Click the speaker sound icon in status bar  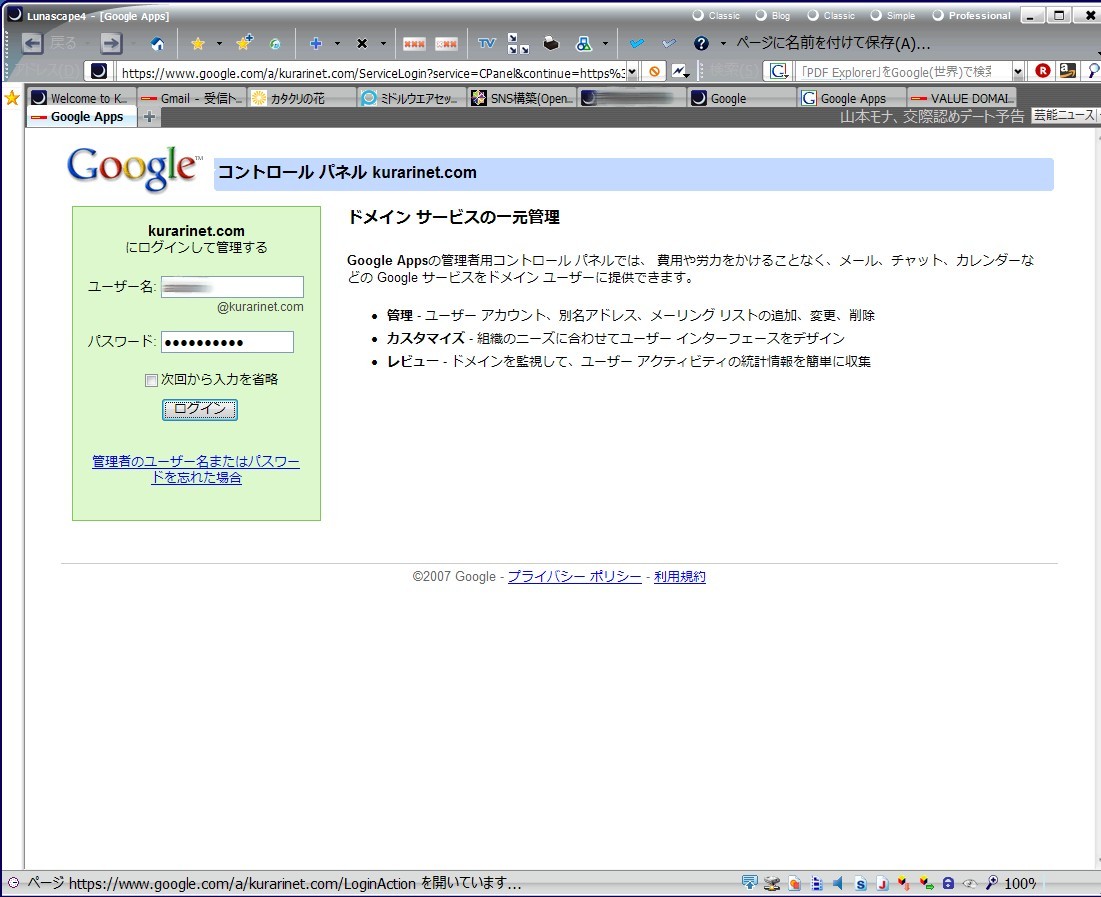coord(838,883)
